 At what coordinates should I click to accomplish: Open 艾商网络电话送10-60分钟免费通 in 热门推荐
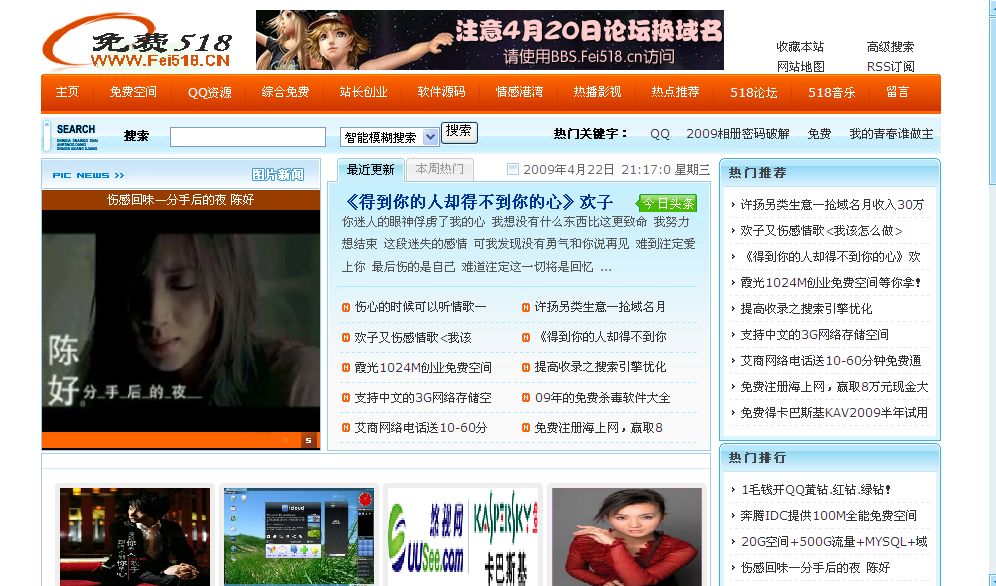(831, 361)
